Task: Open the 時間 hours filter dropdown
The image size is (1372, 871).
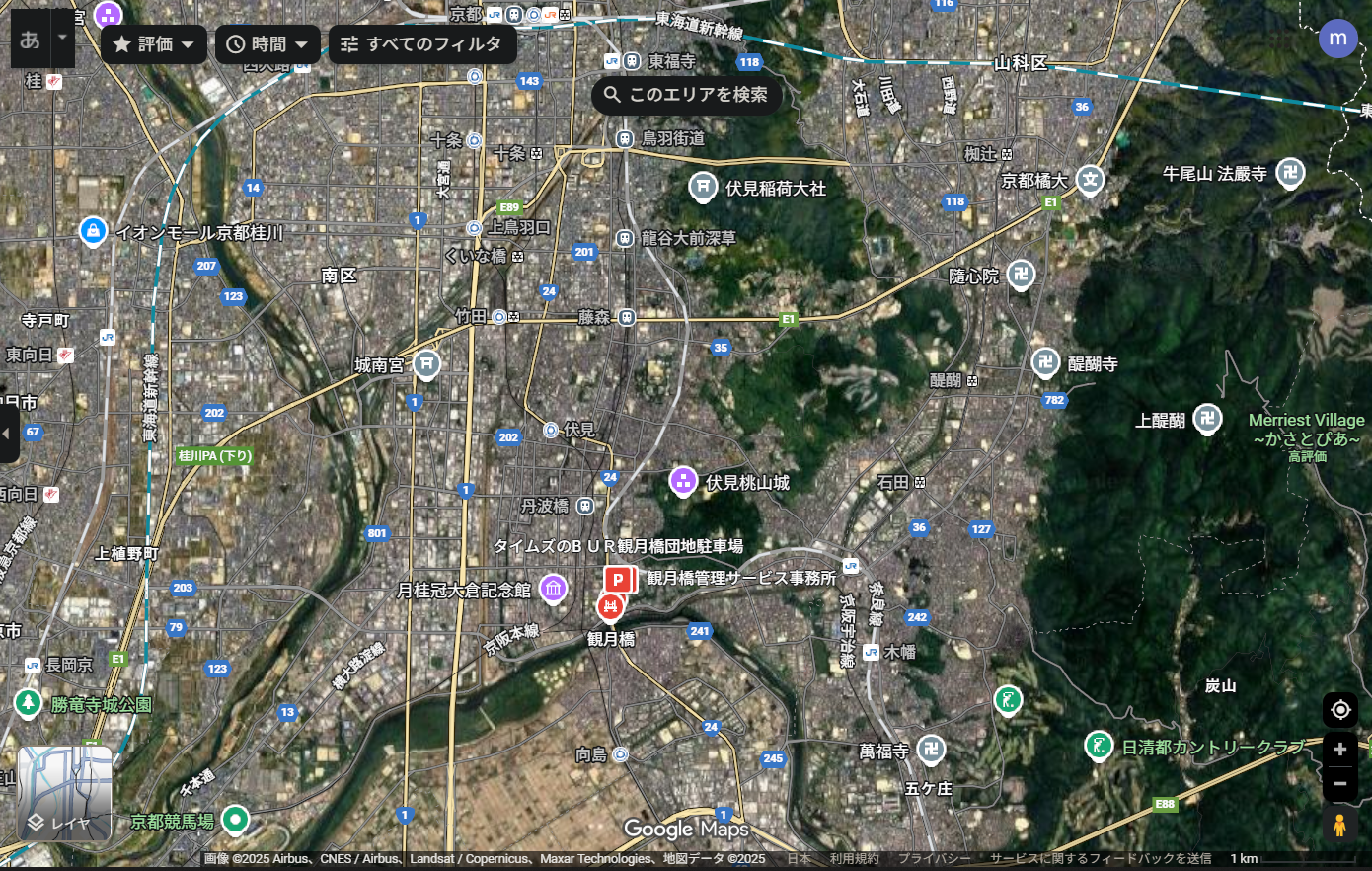Action: tap(267, 44)
